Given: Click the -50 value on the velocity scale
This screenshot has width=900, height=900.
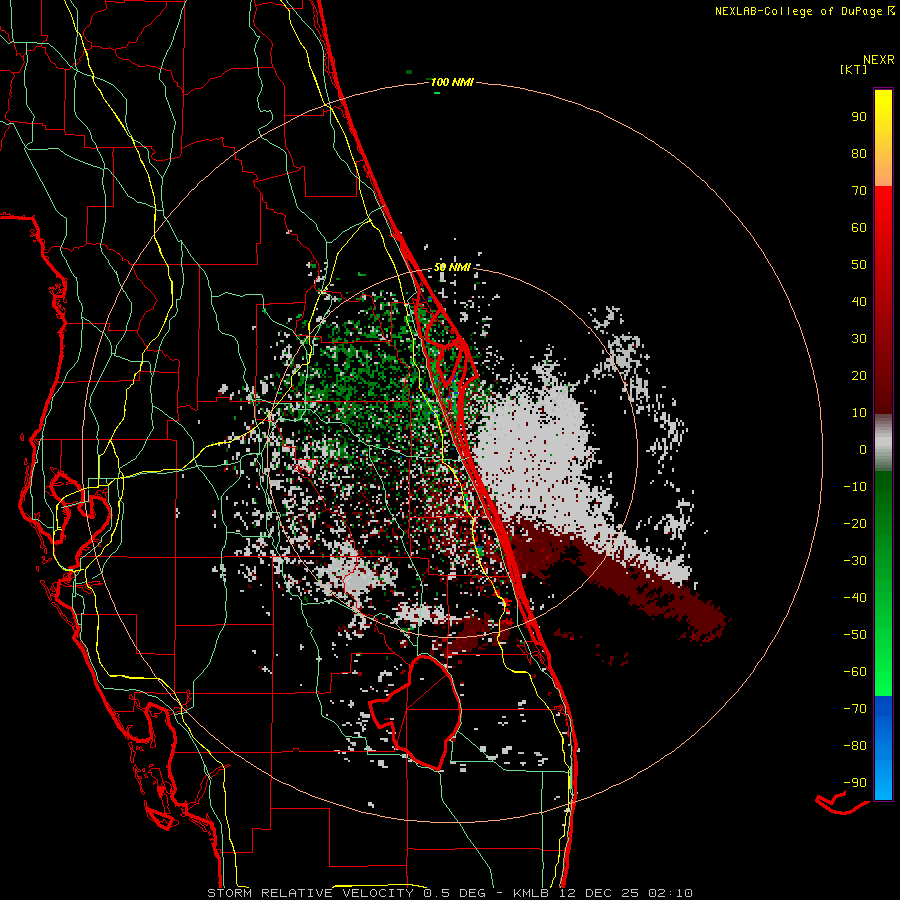Looking at the screenshot, I should tap(855, 635).
